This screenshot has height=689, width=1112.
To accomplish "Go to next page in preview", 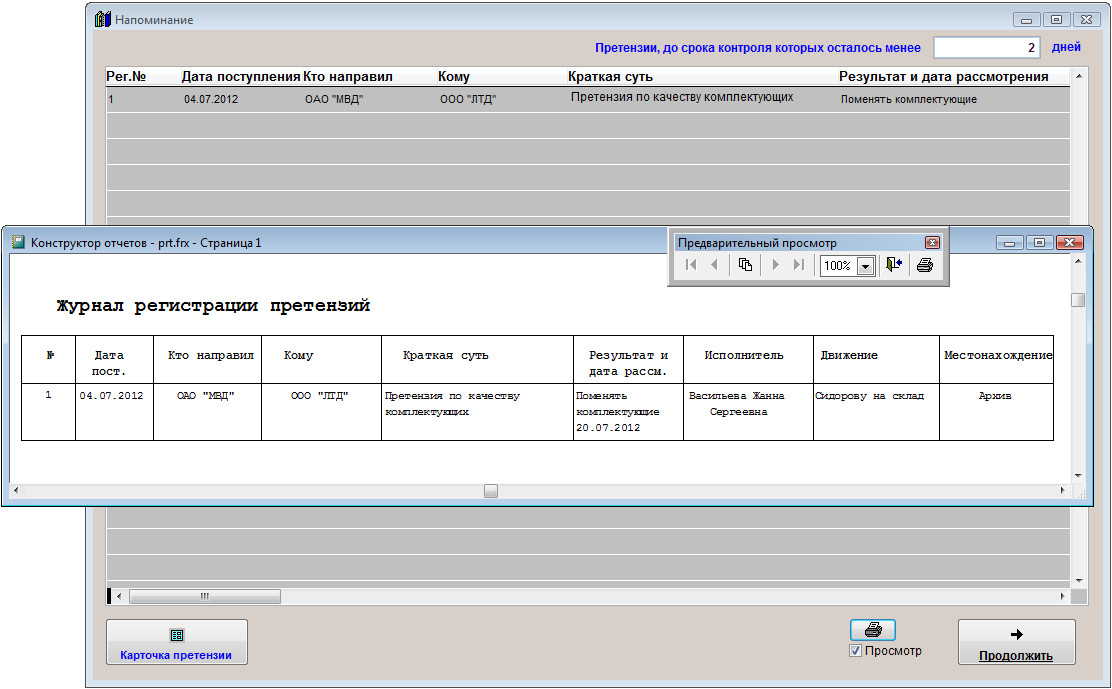I will 775,265.
